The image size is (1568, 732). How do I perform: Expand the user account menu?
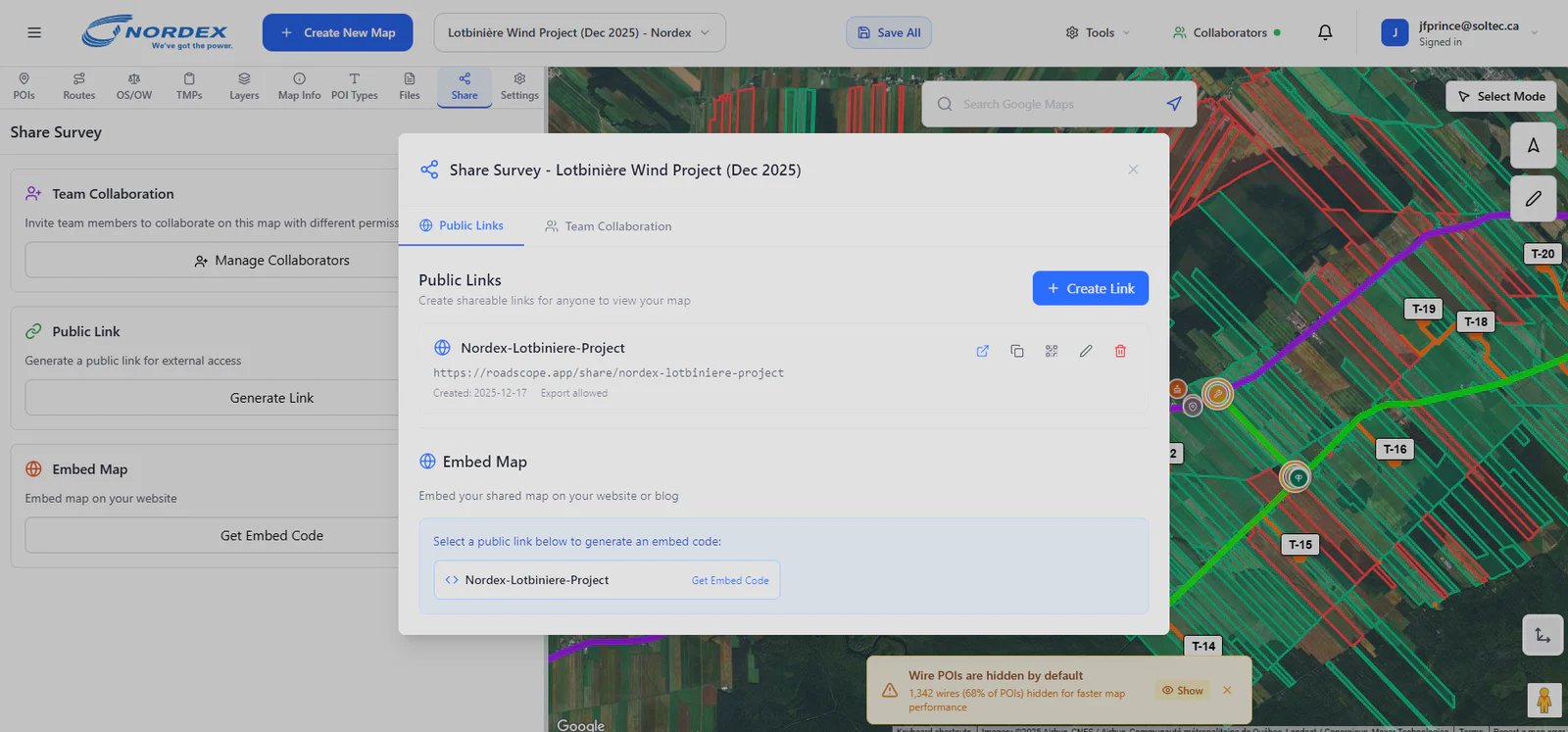[1459, 32]
